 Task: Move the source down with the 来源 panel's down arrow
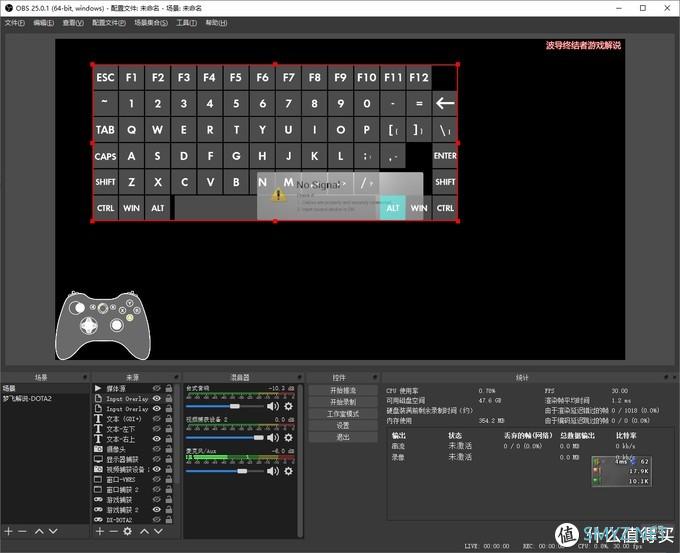click(158, 531)
